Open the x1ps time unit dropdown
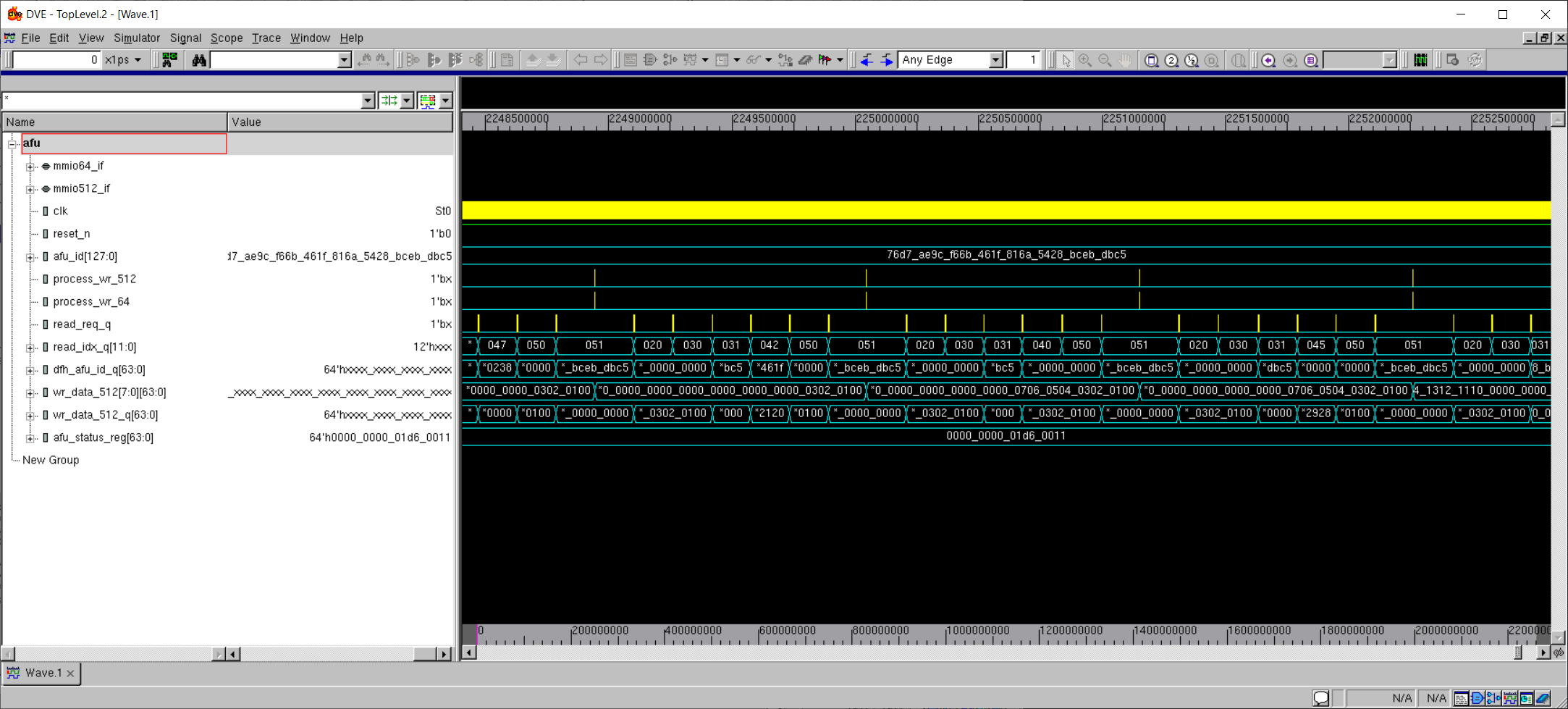Screen dimensions: 1568x709 138,60
